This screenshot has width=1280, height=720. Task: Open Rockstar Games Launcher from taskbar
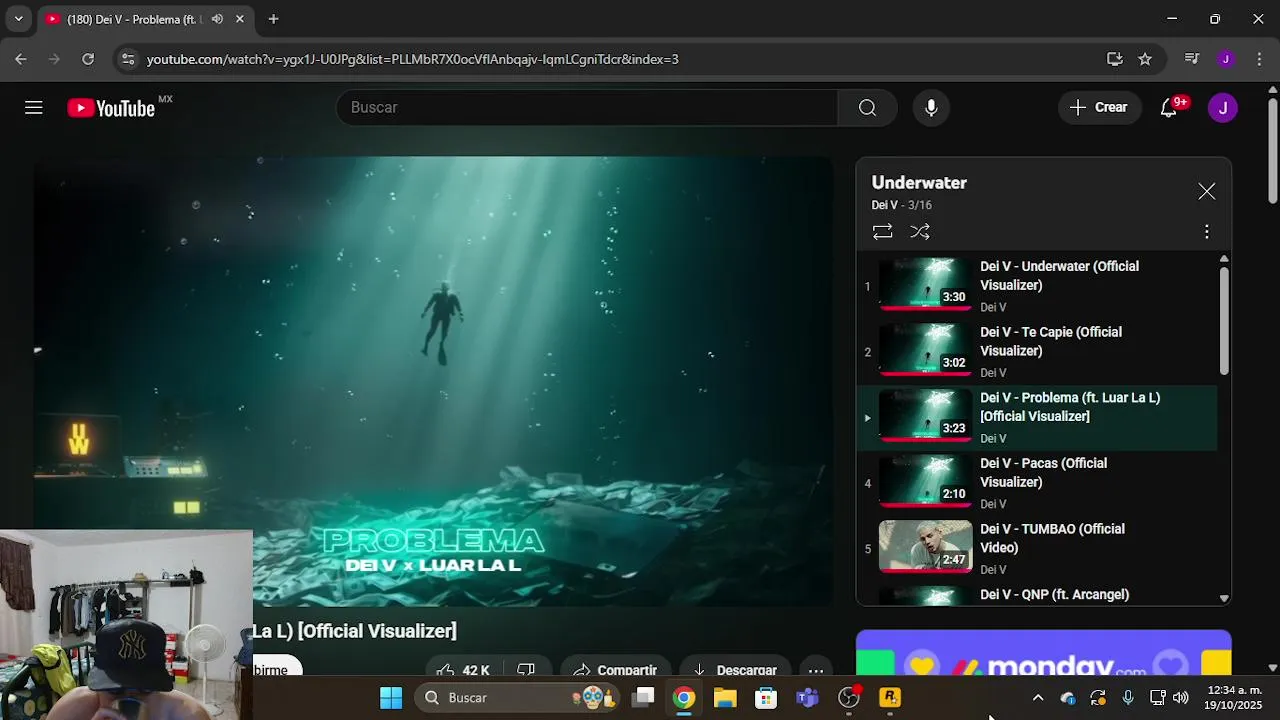[x=890, y=697]
